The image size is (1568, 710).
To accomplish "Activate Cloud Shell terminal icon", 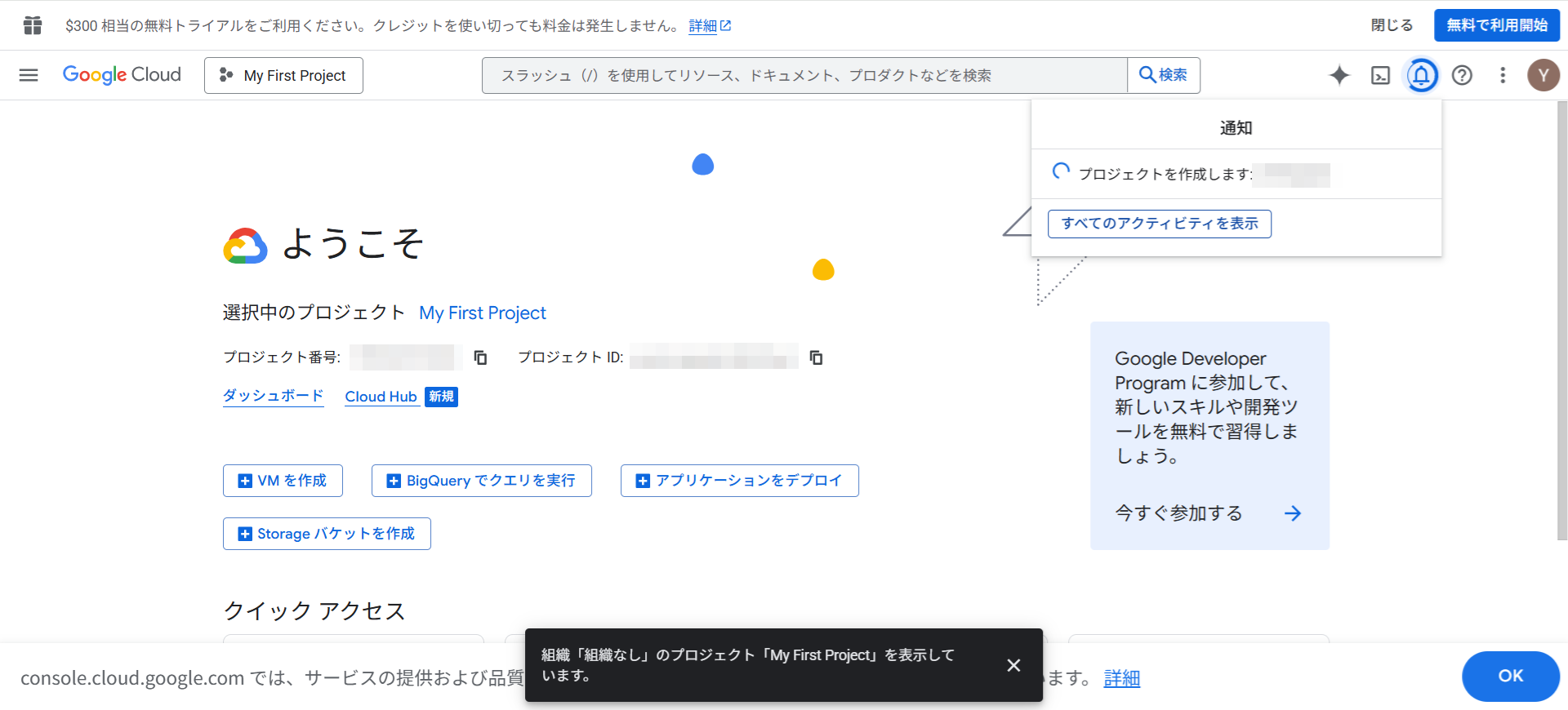I will (x=1380, y=75).
